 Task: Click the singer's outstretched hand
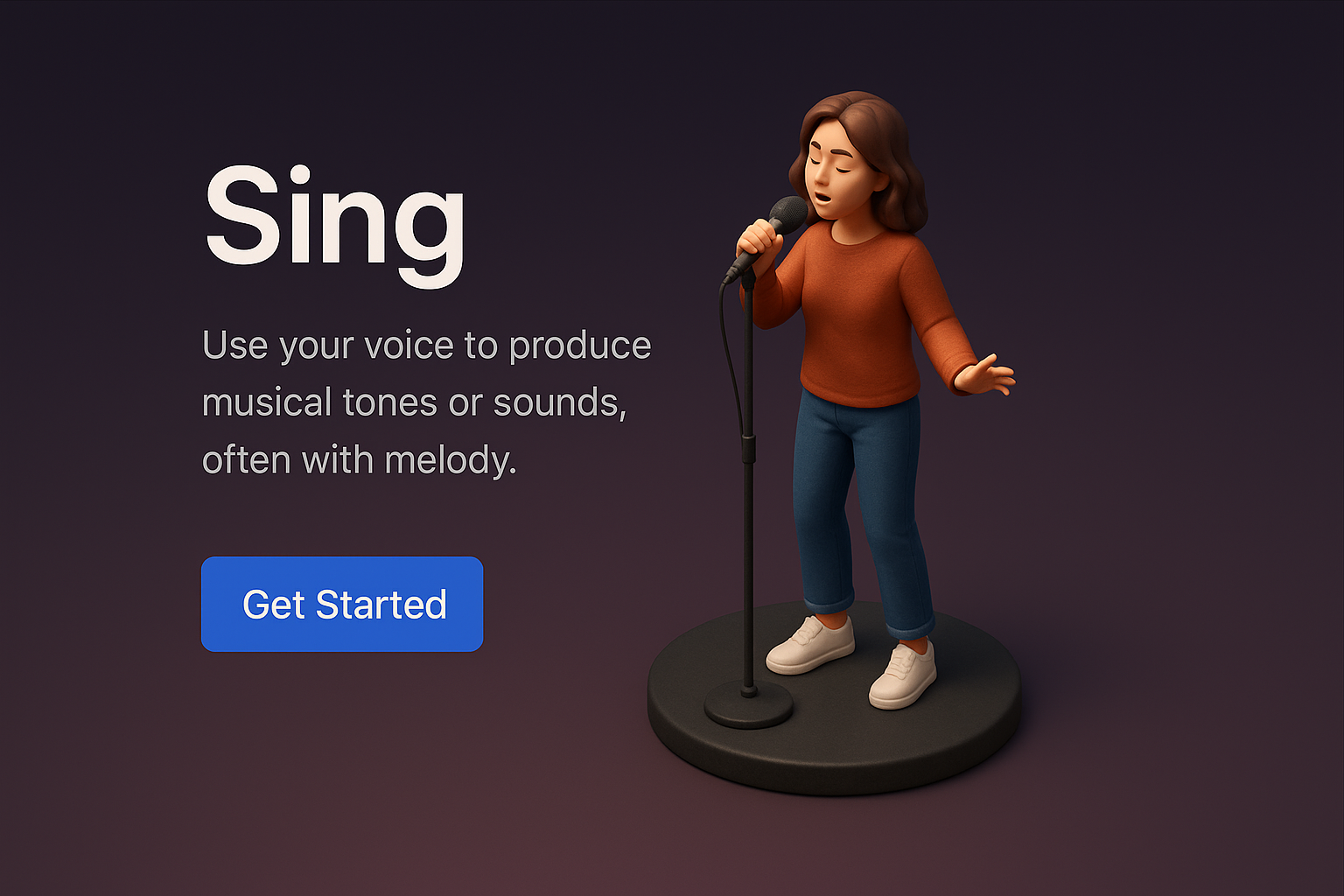[986, 375]
